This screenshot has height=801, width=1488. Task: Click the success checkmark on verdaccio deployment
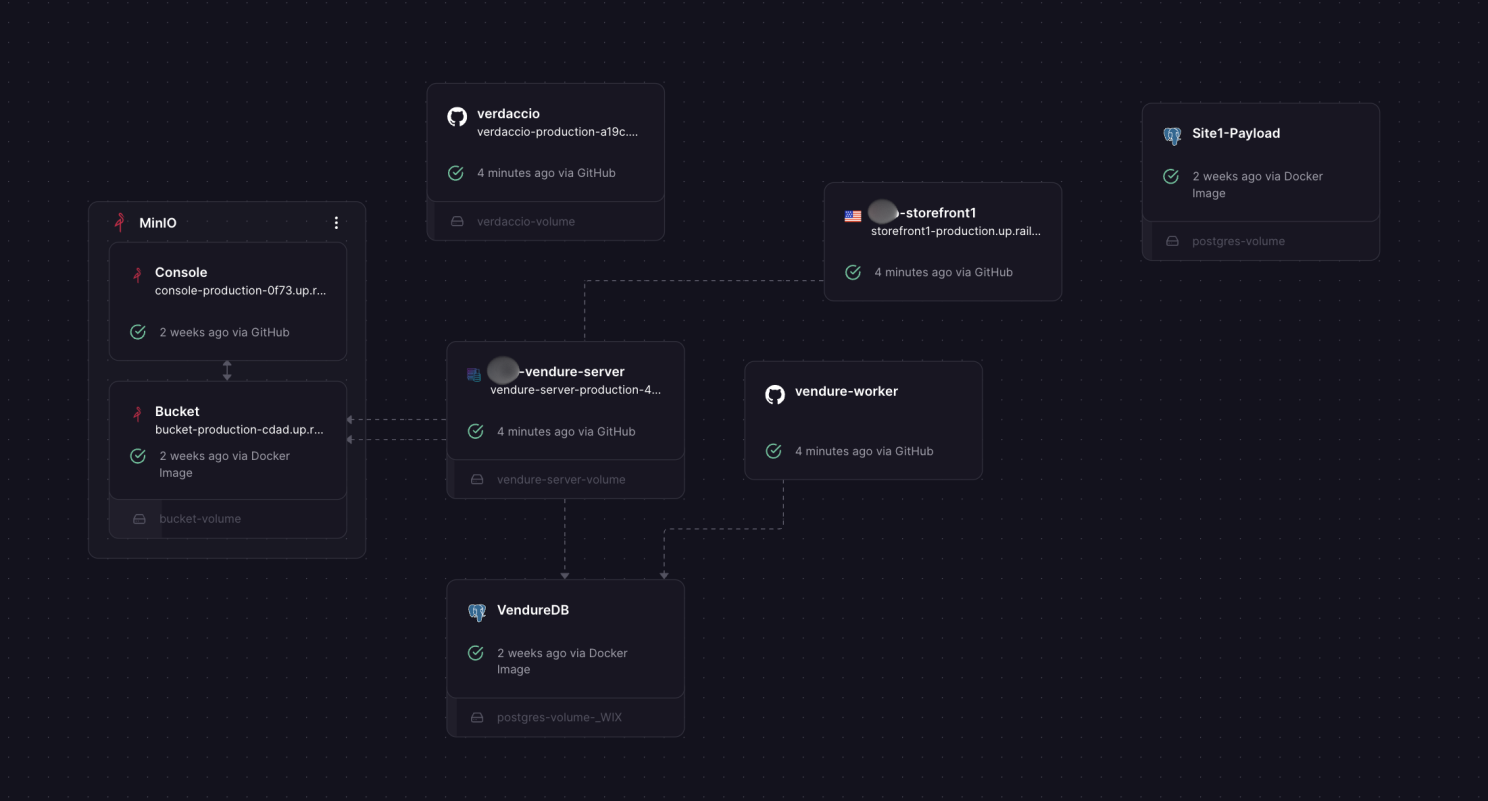(456, 173)
